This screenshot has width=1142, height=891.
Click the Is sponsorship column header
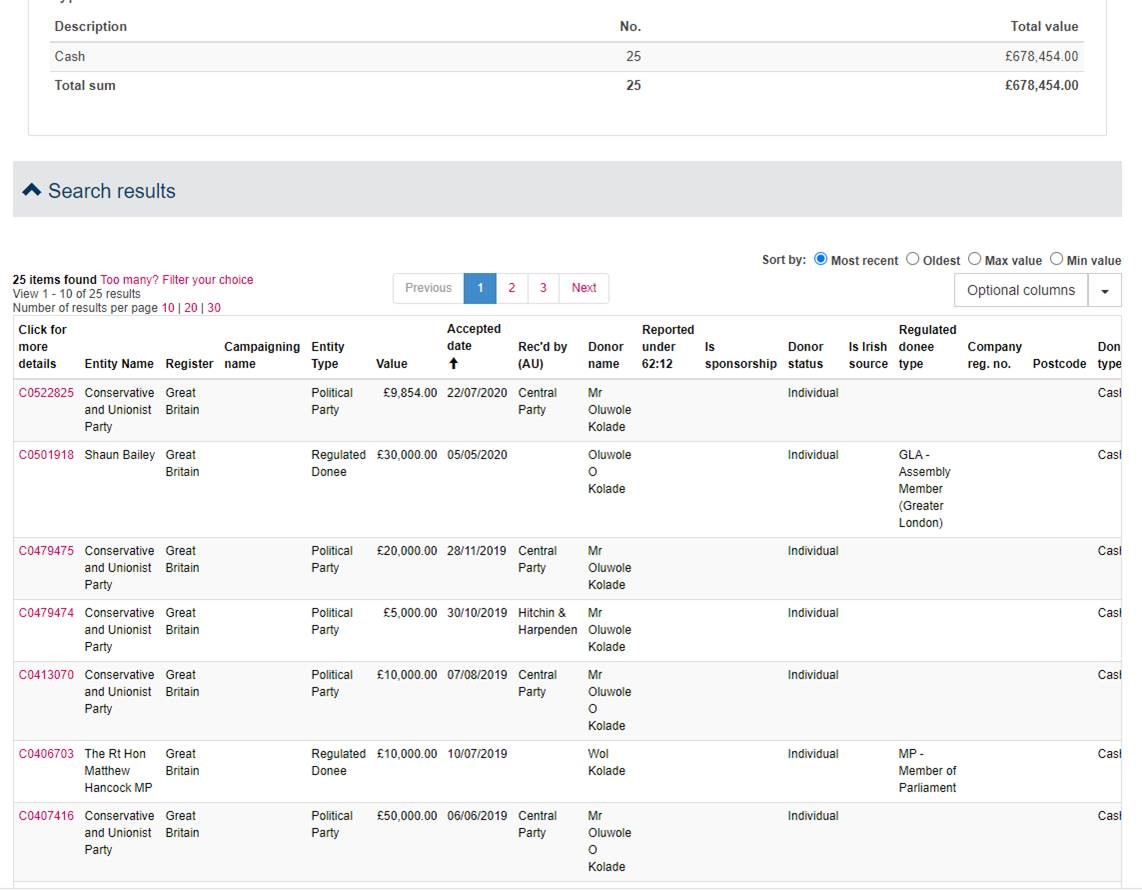click(741, 355)
